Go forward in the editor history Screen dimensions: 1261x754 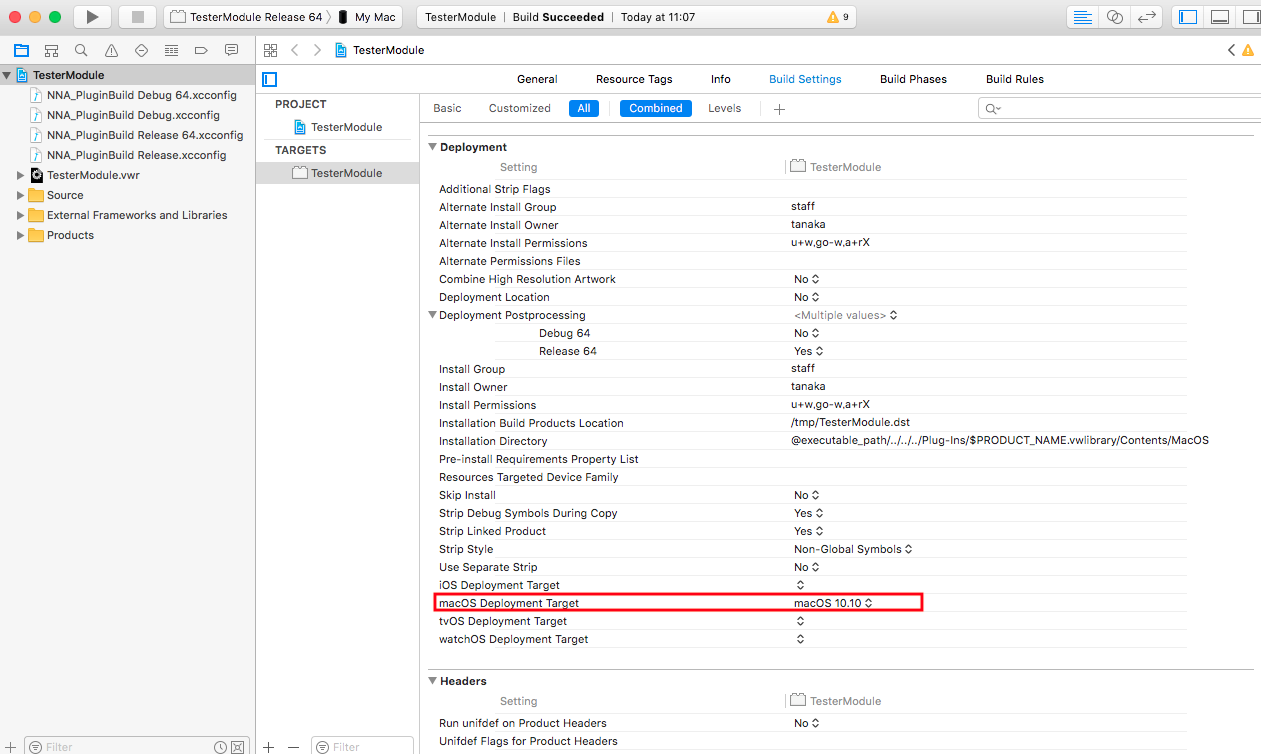pyautogui.click(x=317, y=50)
